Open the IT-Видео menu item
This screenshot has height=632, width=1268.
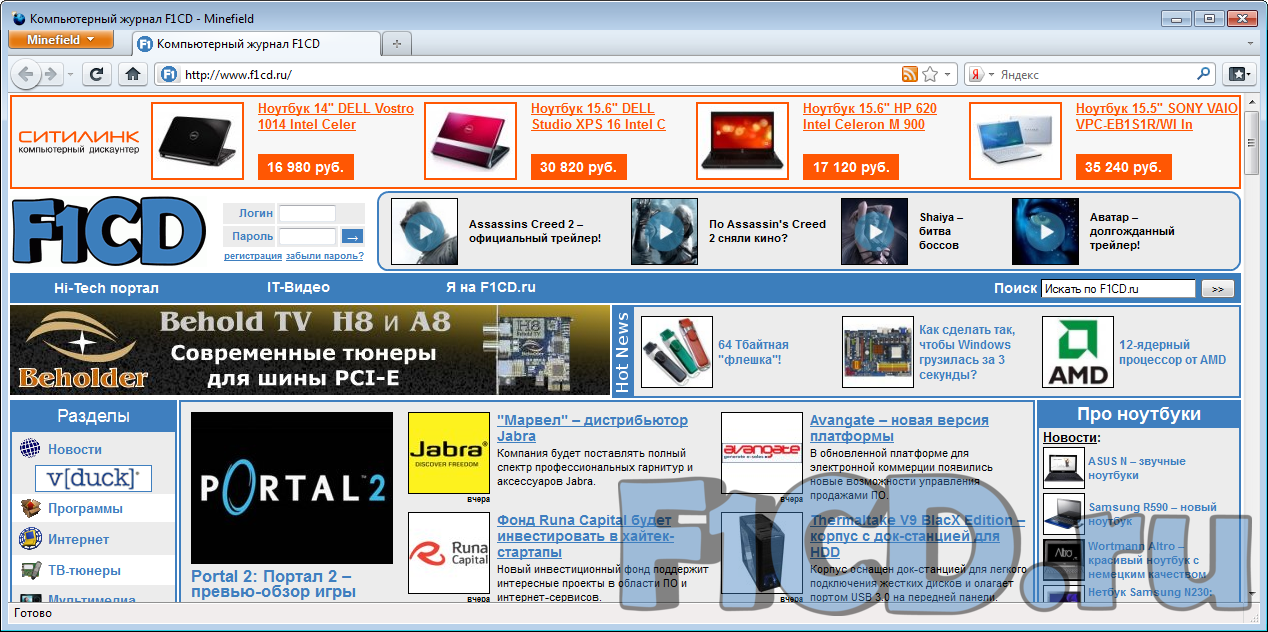tap(298, 288)
